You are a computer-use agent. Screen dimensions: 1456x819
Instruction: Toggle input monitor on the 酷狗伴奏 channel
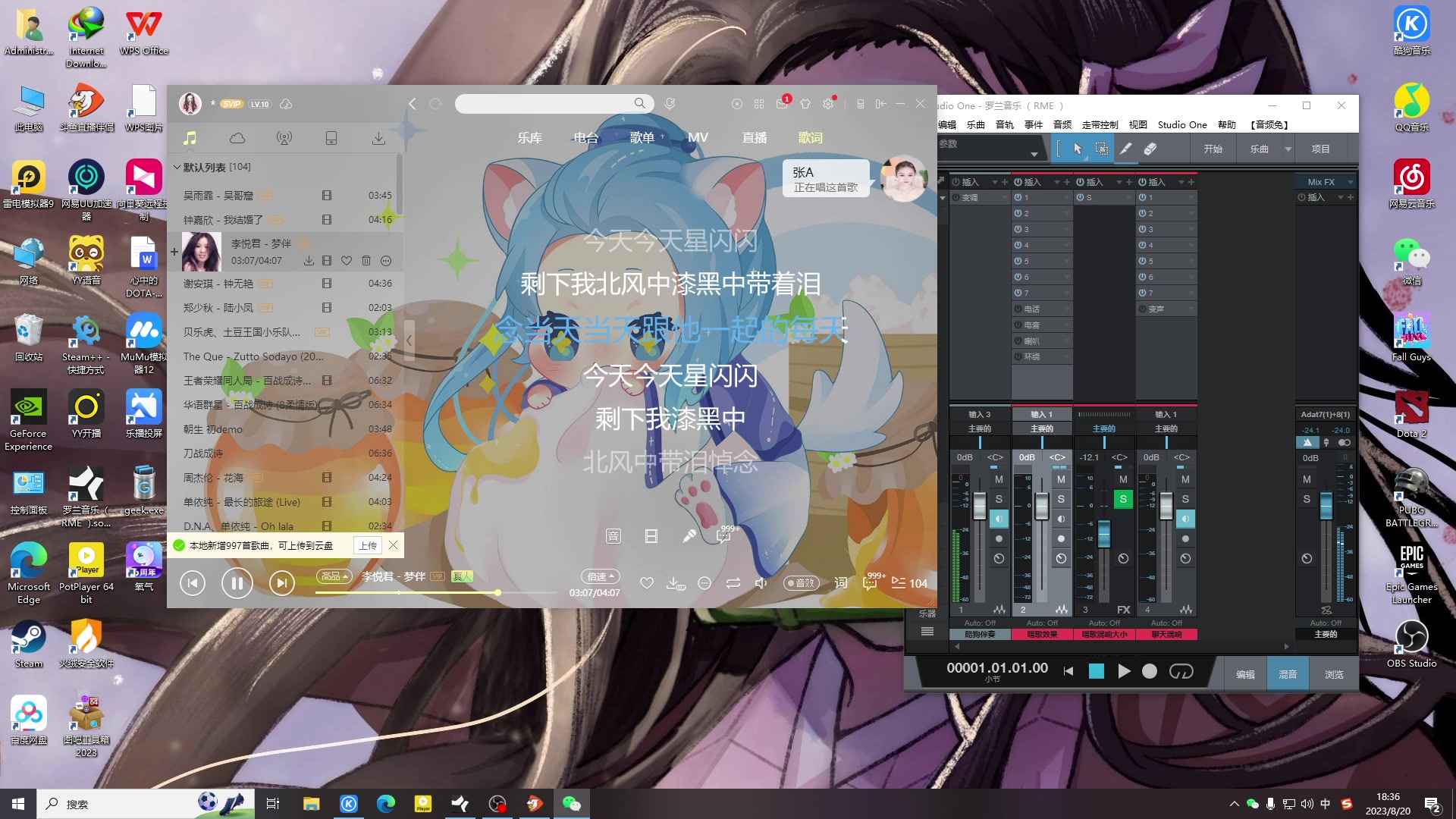tap(999, 519)
